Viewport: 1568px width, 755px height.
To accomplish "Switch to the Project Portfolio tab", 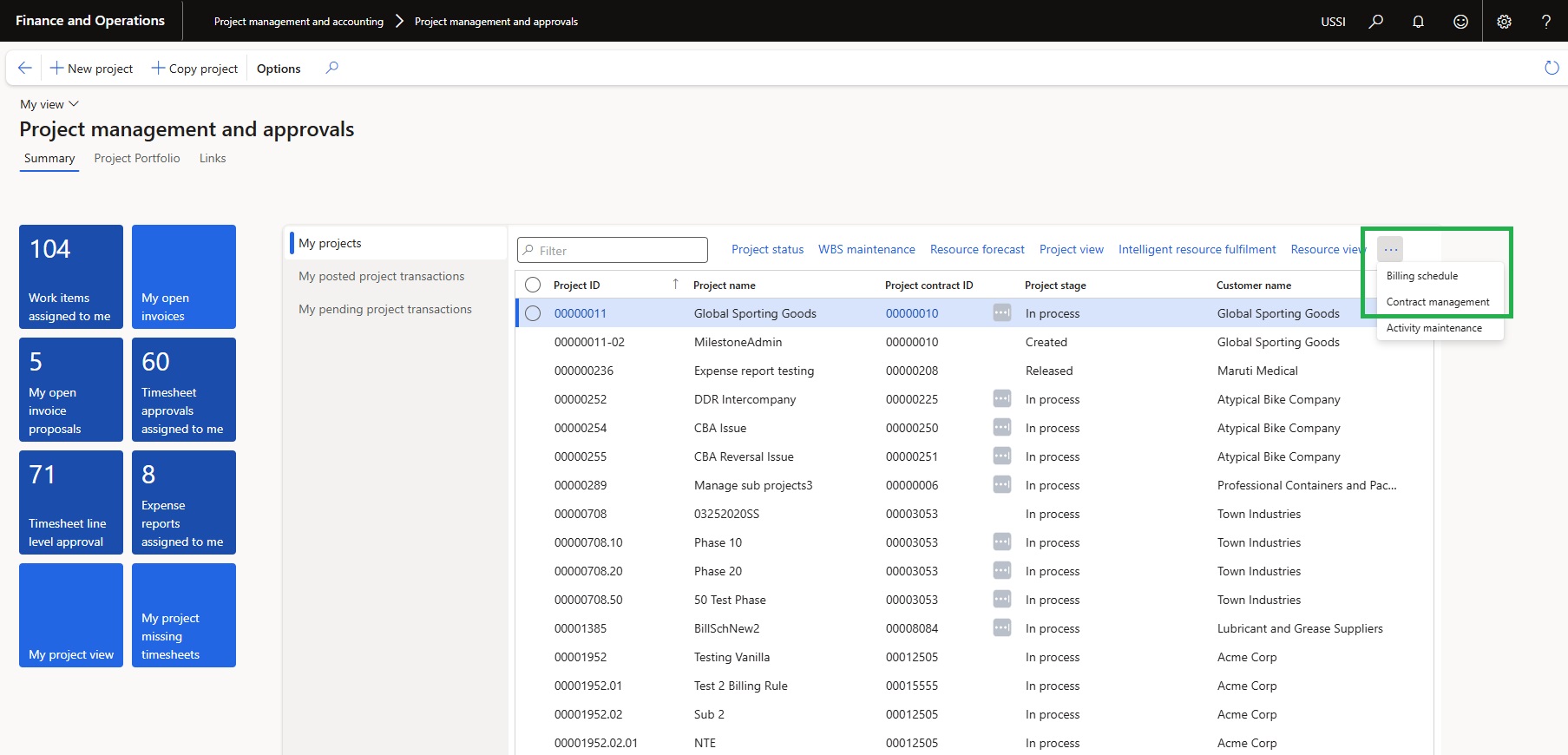I will (x=137, y=158).
